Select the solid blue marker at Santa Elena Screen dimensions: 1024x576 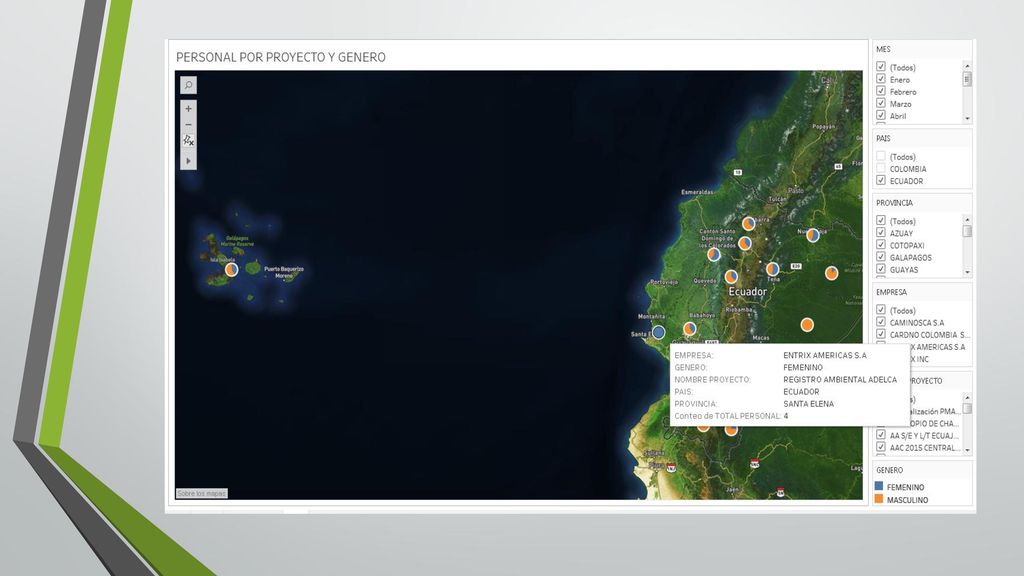tap(658, 332)
